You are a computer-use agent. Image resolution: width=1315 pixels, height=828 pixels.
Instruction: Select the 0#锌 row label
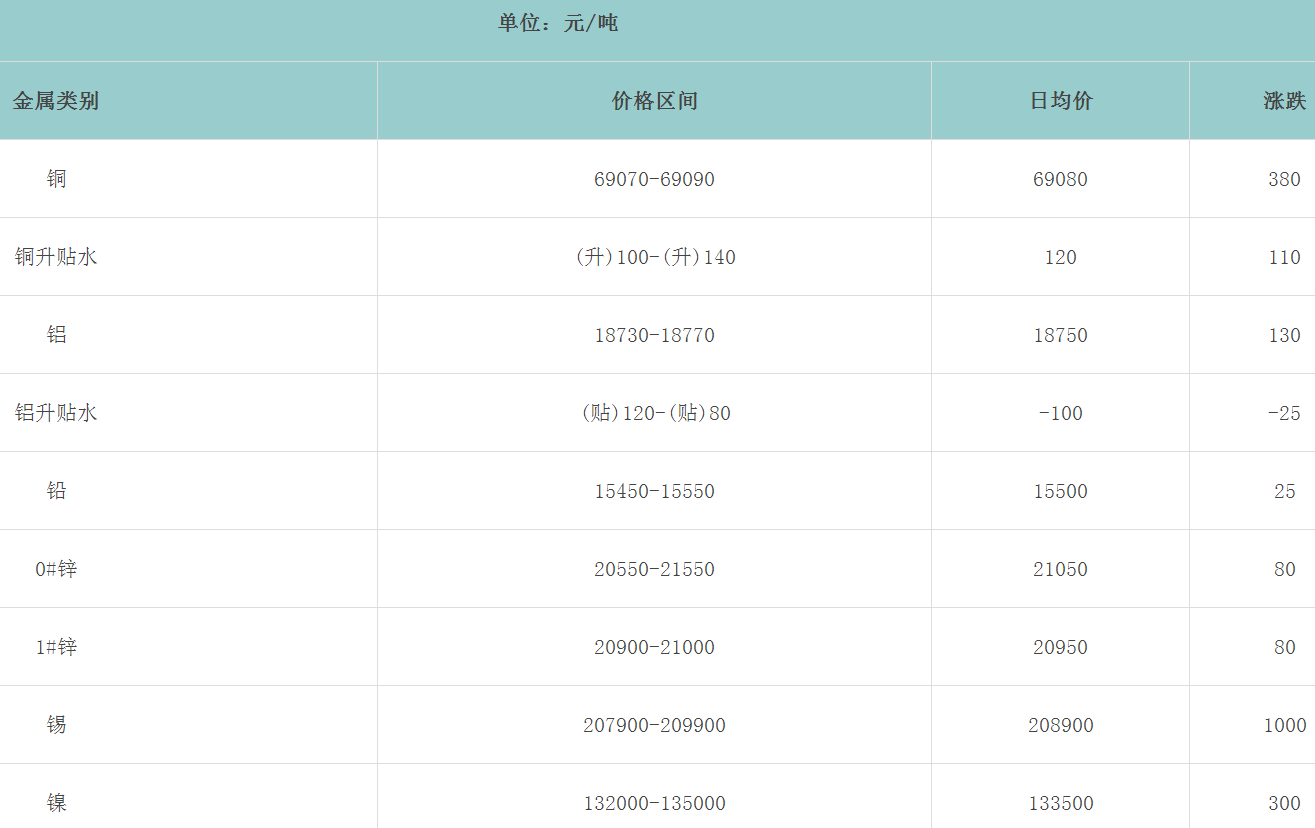56,569
